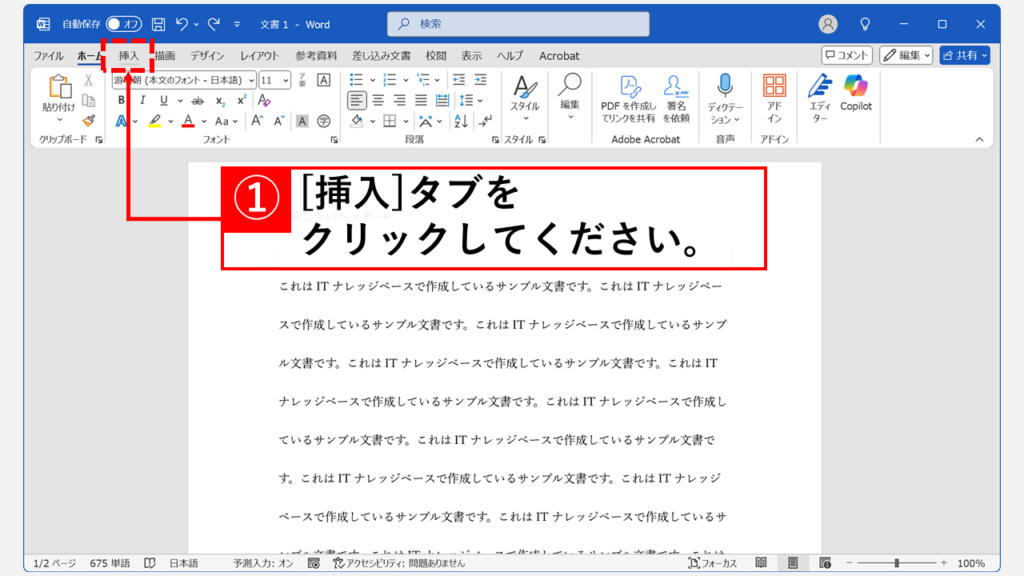The width and height of the screenshot is (1024, 576).
Task: Open the Editor (エディター) proofing tool
Action: (820, 97)
